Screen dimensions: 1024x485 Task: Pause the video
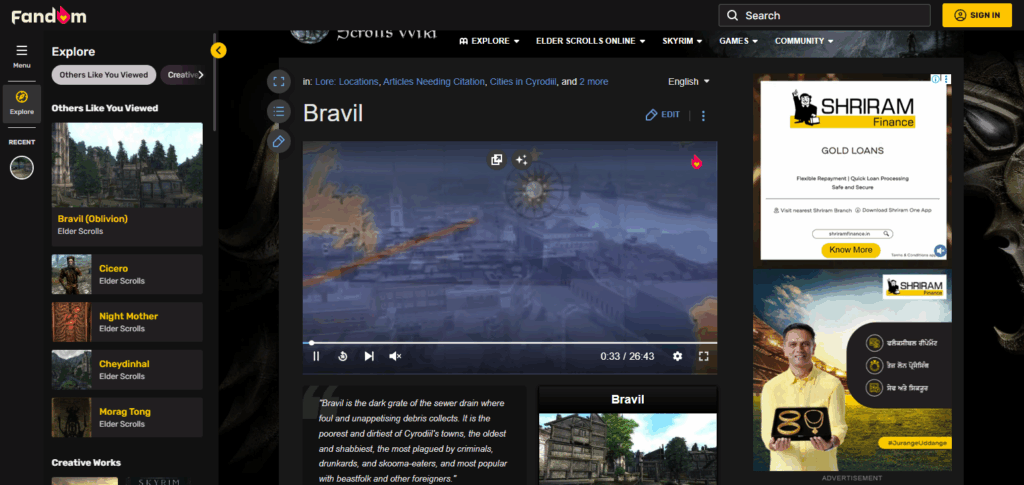(x=316, y=356)
